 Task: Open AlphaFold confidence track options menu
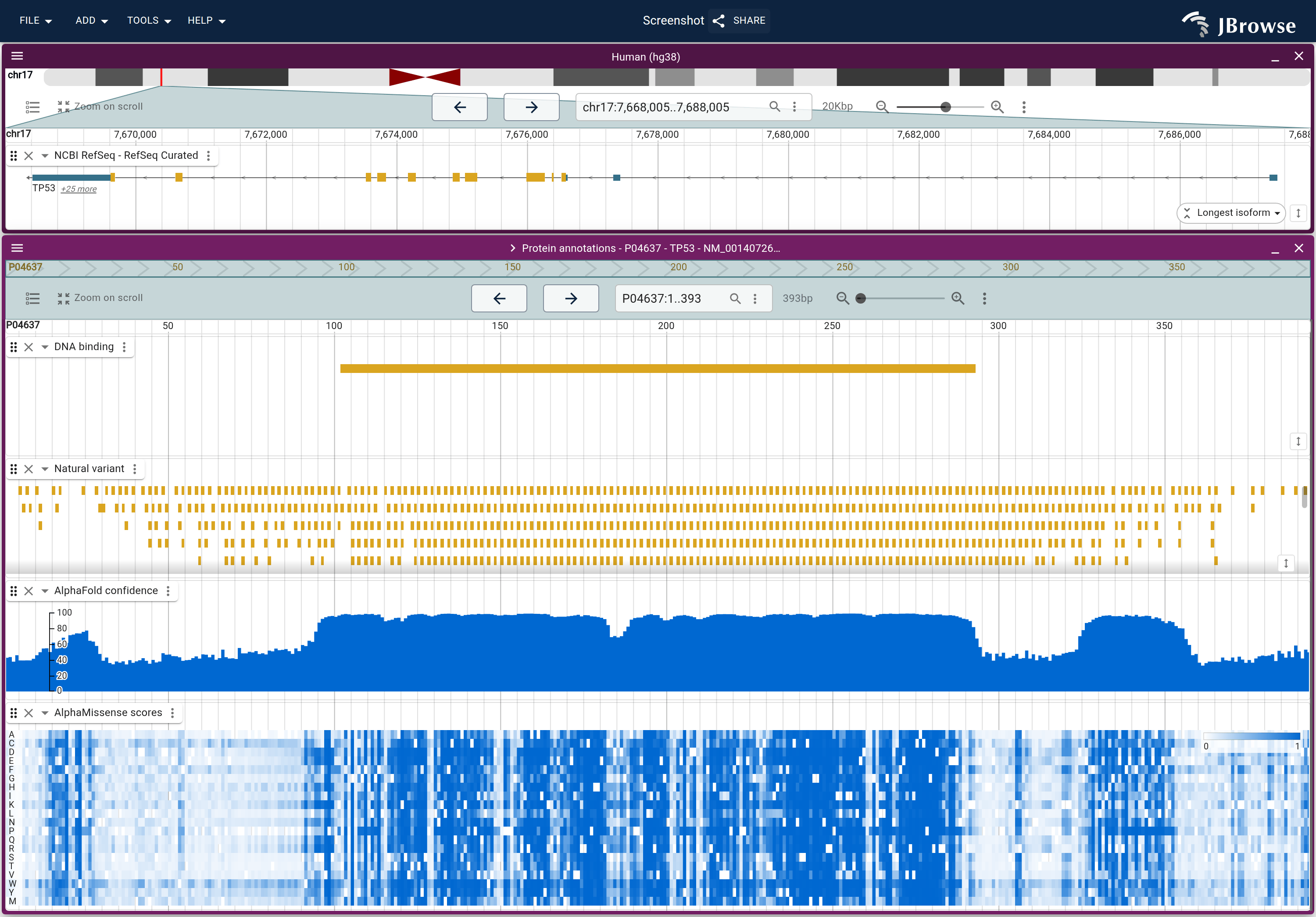point(168,591)
